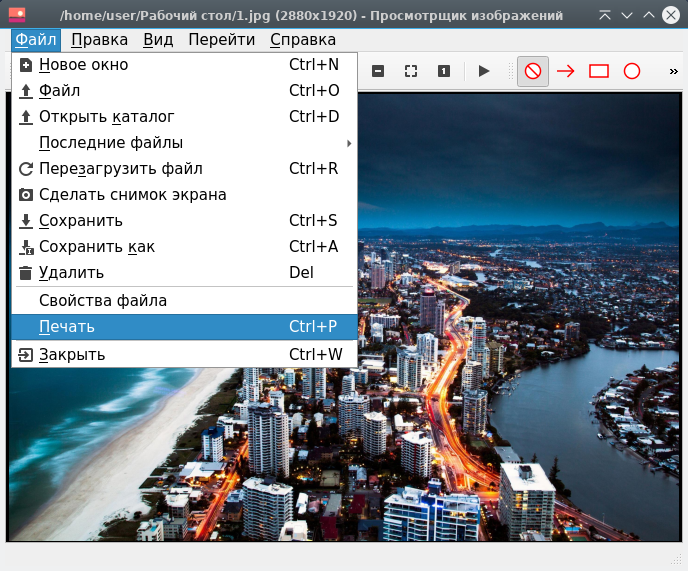Click the zoom out toolbar icon
688x571 pixels.
point(378,71)
